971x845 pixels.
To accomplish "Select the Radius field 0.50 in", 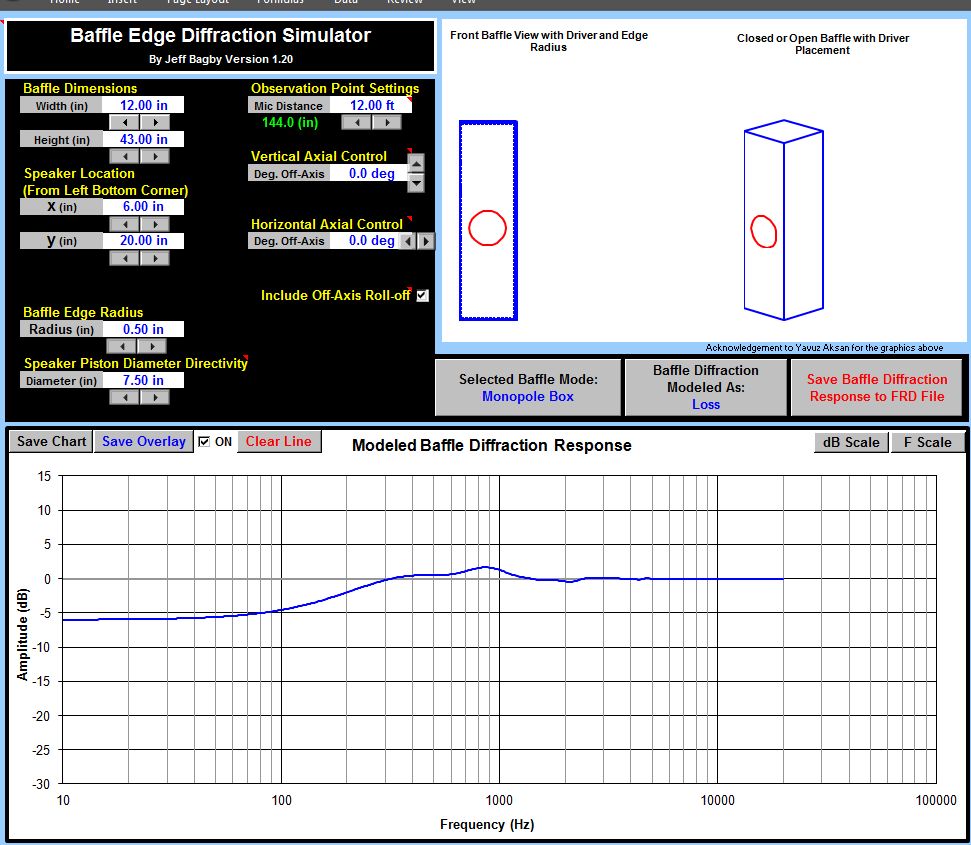I will pyautogui.click(x=143, y=329).
